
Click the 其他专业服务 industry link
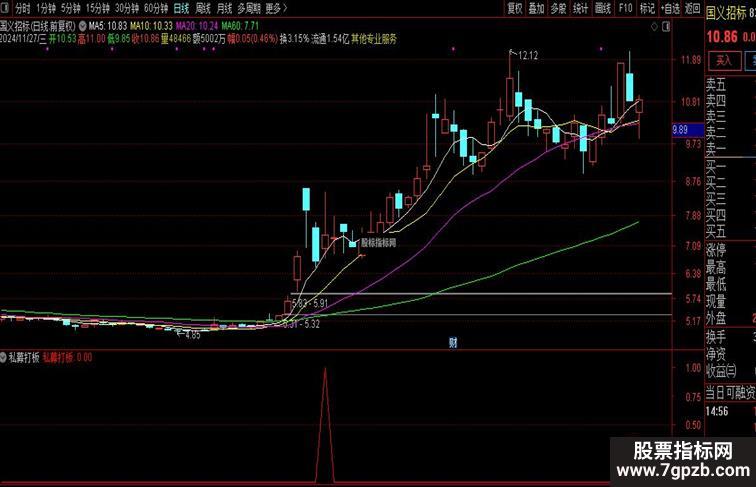pyautogui.click(x=374, y=39)
